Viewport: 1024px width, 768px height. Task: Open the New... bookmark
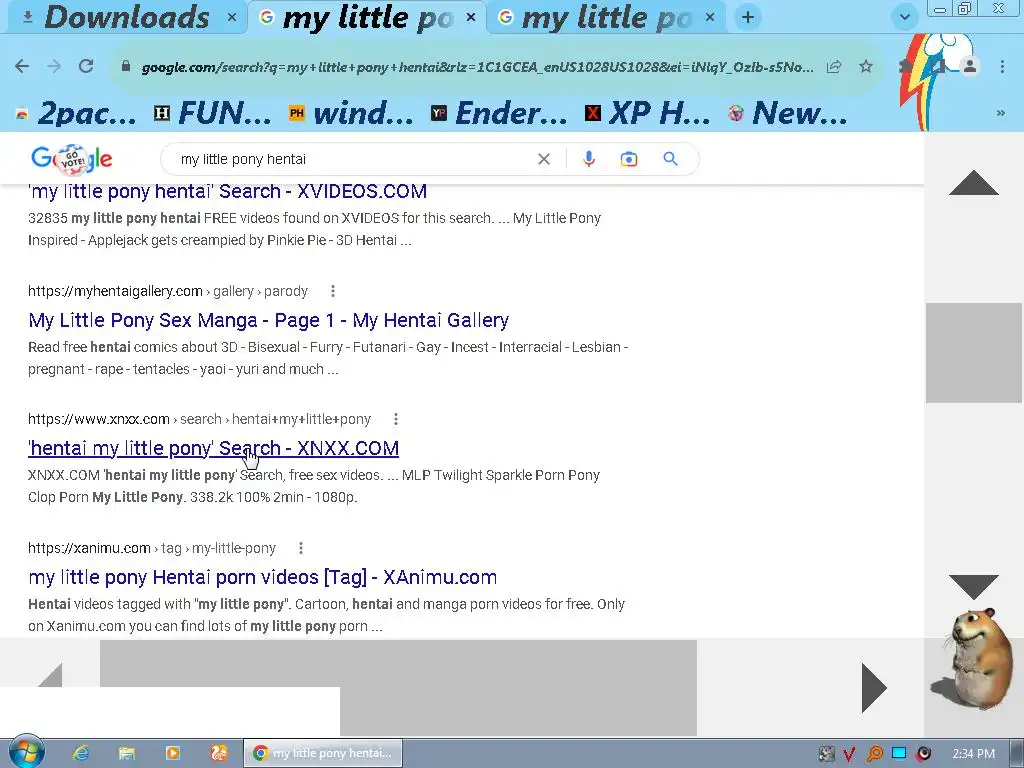788,113
